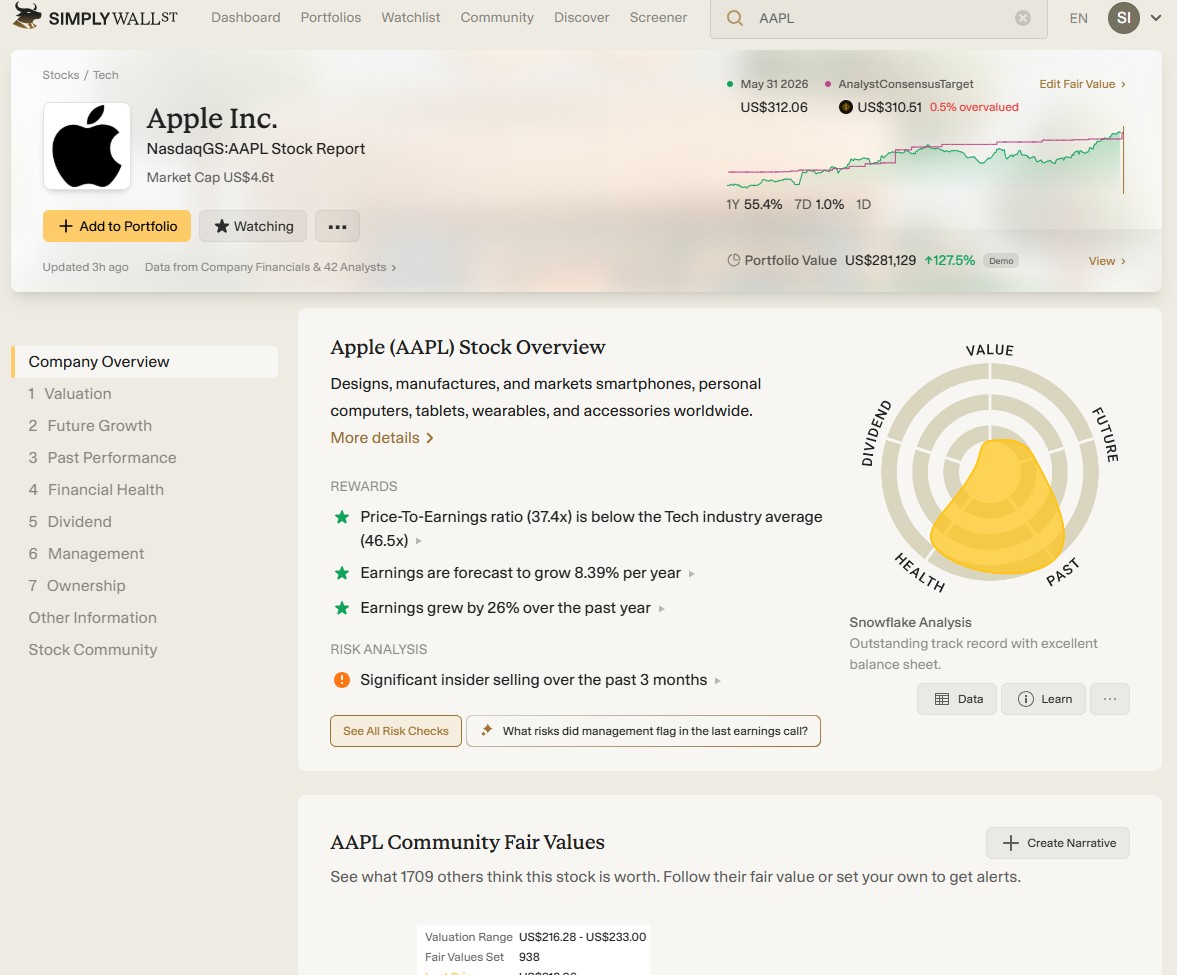Open the Discover menu

pyautogui.click(x=582, y=17)
